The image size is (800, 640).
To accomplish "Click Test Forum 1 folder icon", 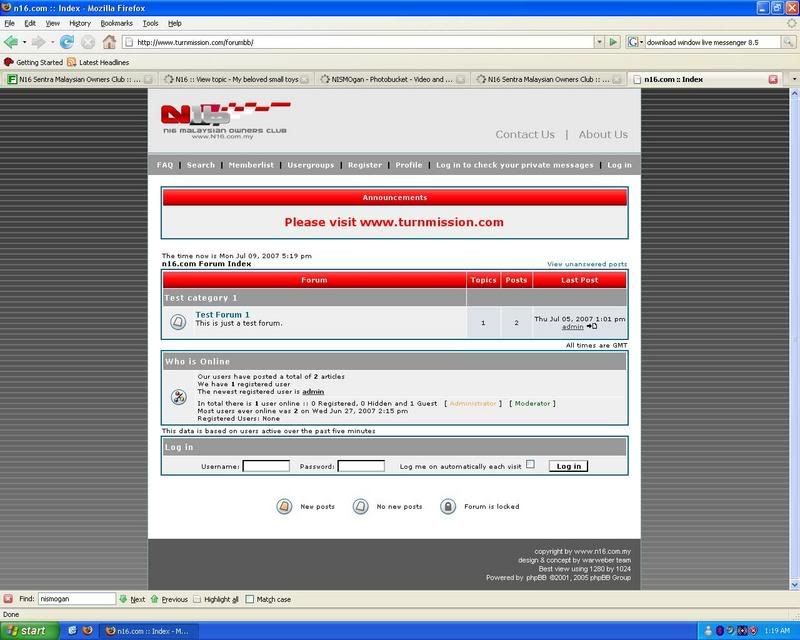I will tap(177, 321).
